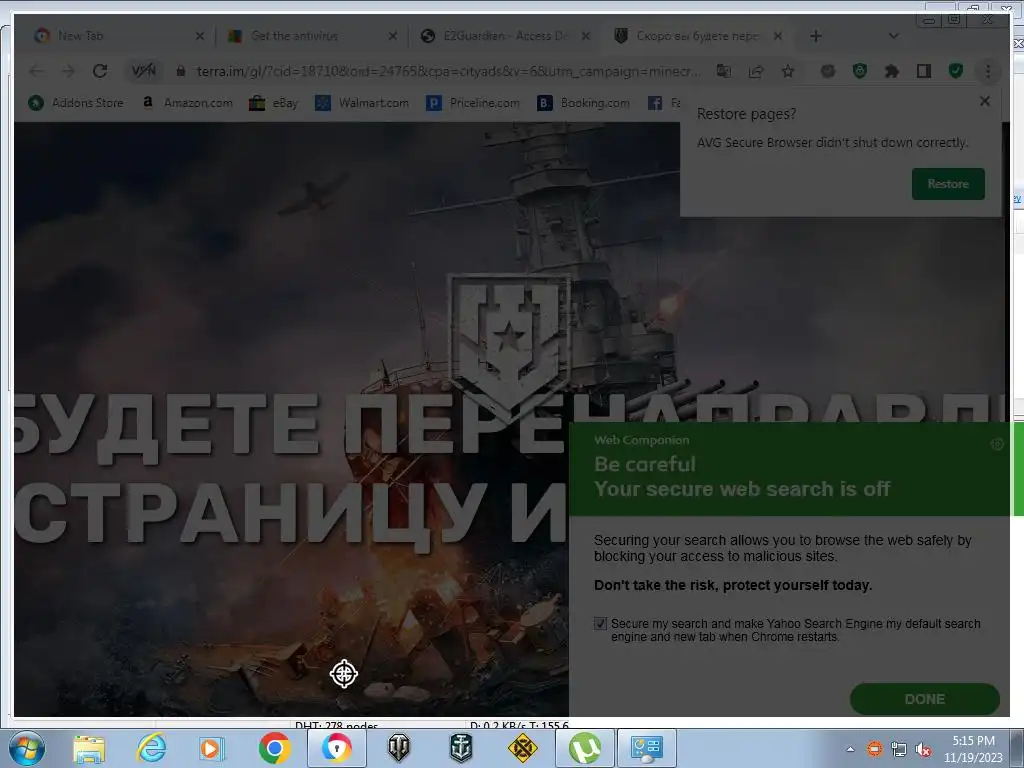The width and height of the screenshot is (1024, 768).
Task: Click the Restore button in popup
Action: (948, 184)
